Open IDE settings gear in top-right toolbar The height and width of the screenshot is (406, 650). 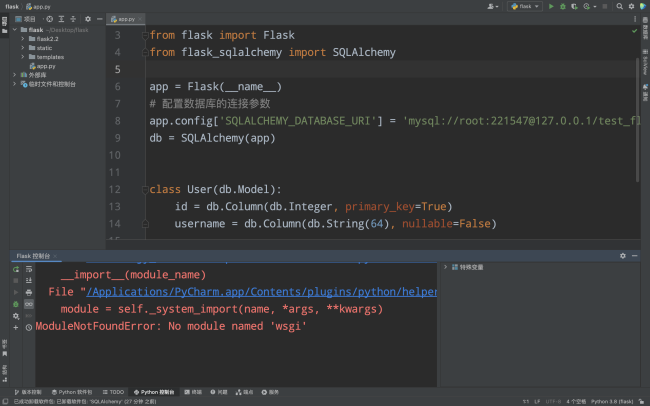pyautogui.click(x=631, y=6)
